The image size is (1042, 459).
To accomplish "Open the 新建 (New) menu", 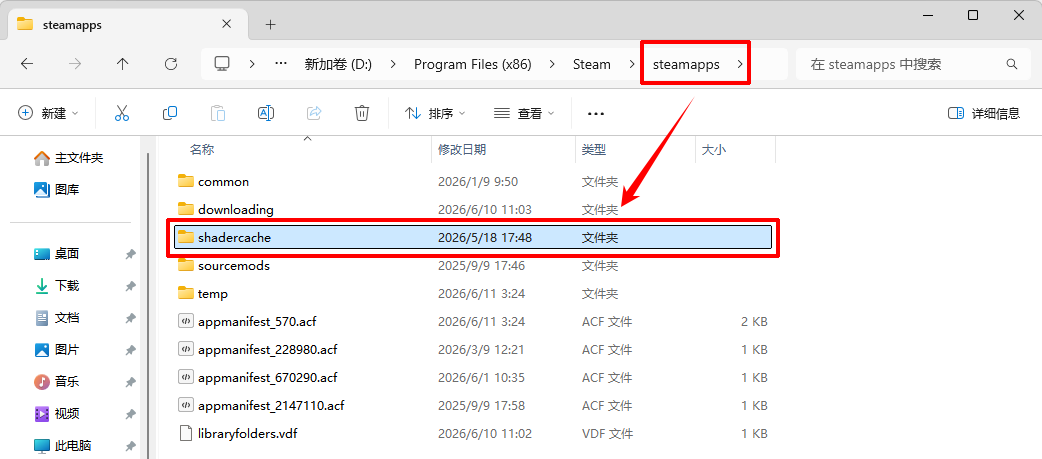I will (x=48, y=114).
